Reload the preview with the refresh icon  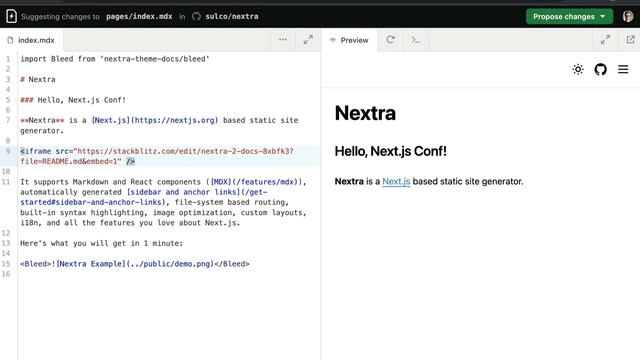tap(391, 40)
